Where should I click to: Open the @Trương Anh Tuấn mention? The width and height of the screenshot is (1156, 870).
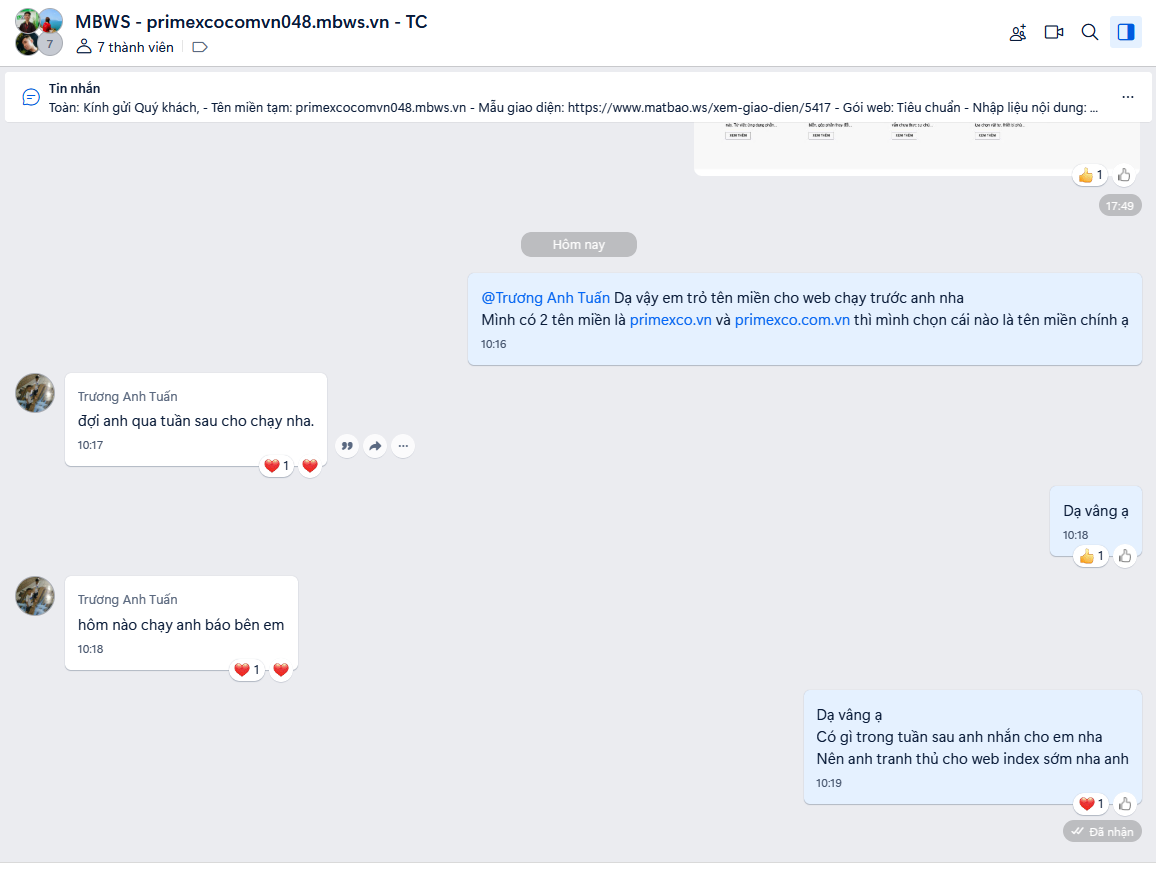coord(546,298)
